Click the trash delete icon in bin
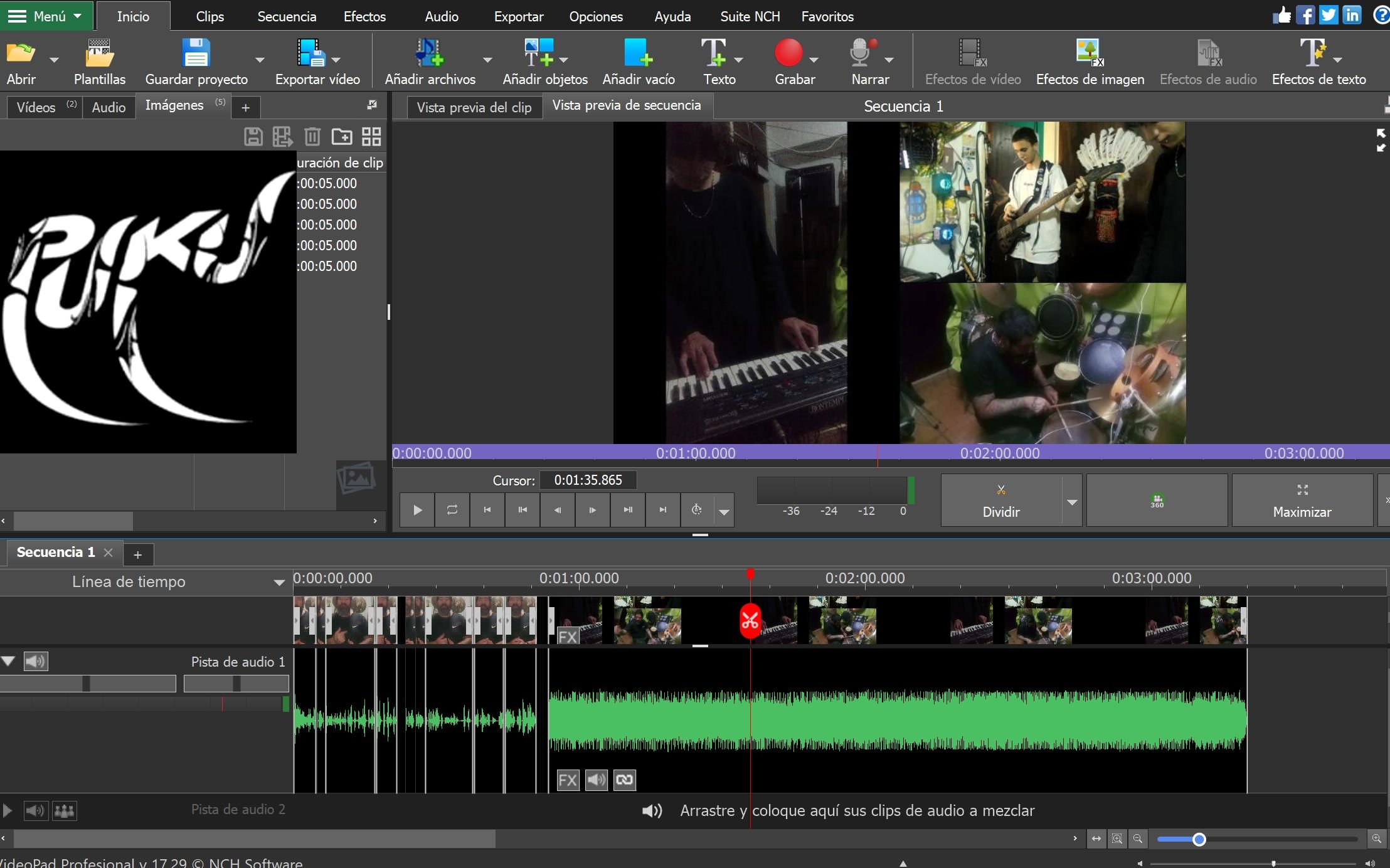Viewport: 1390px width, 868px height. coord(312,137)
